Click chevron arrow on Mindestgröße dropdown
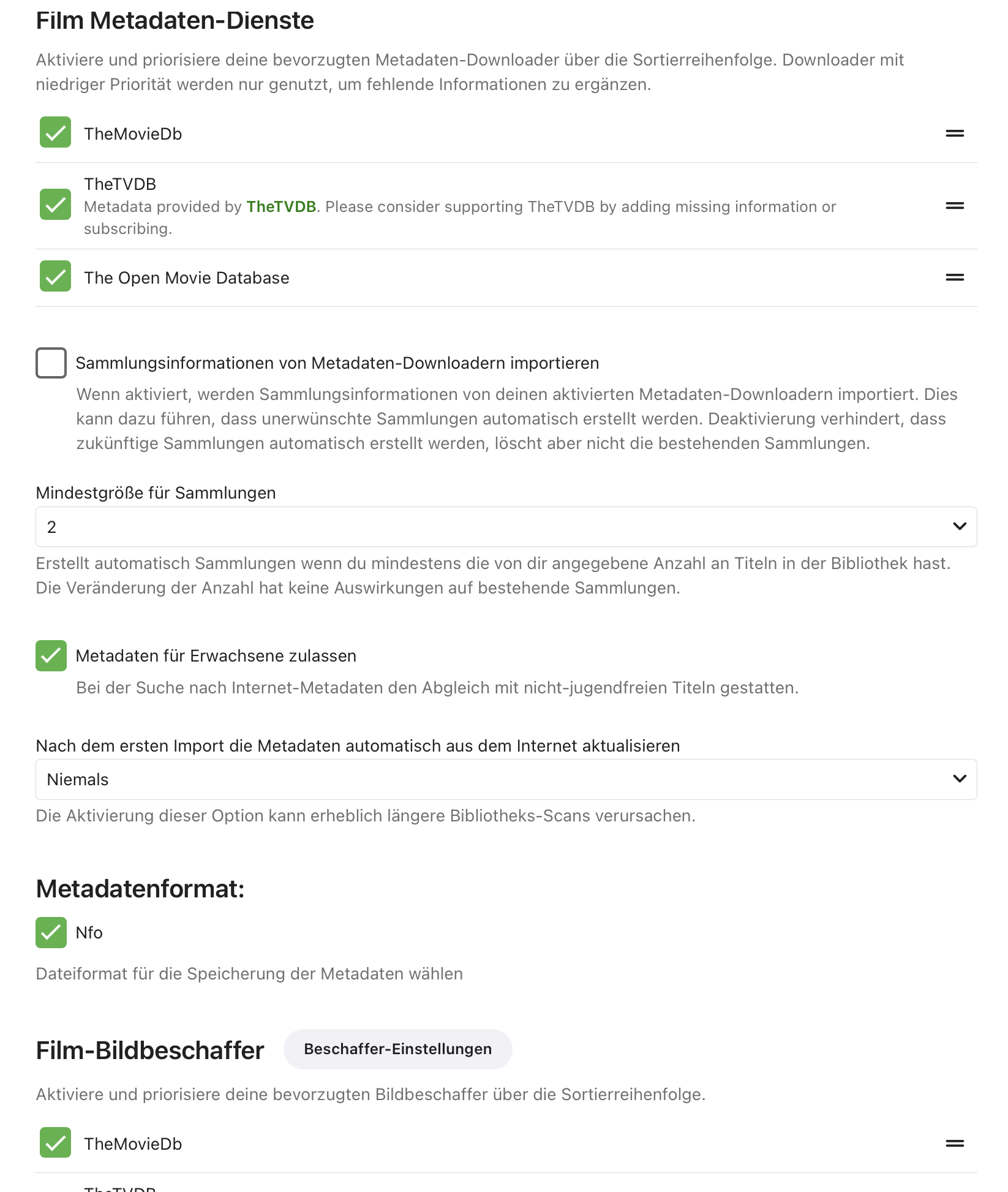 click(959, 527)
